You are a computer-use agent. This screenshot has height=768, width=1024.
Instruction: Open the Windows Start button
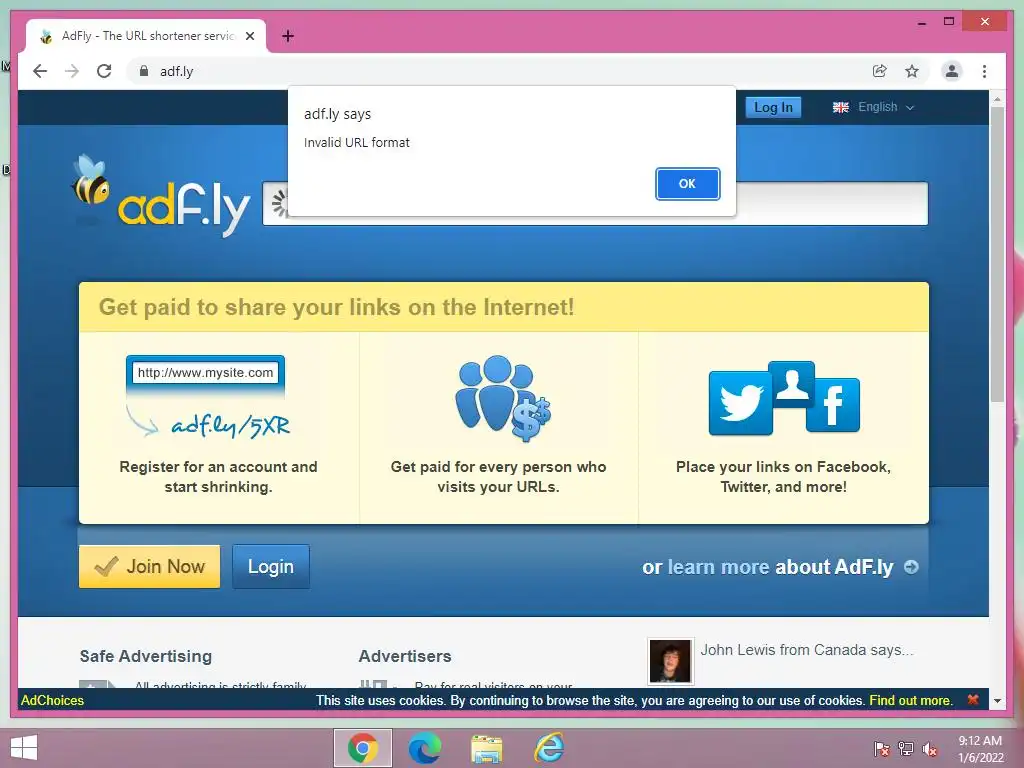(24, 748)
